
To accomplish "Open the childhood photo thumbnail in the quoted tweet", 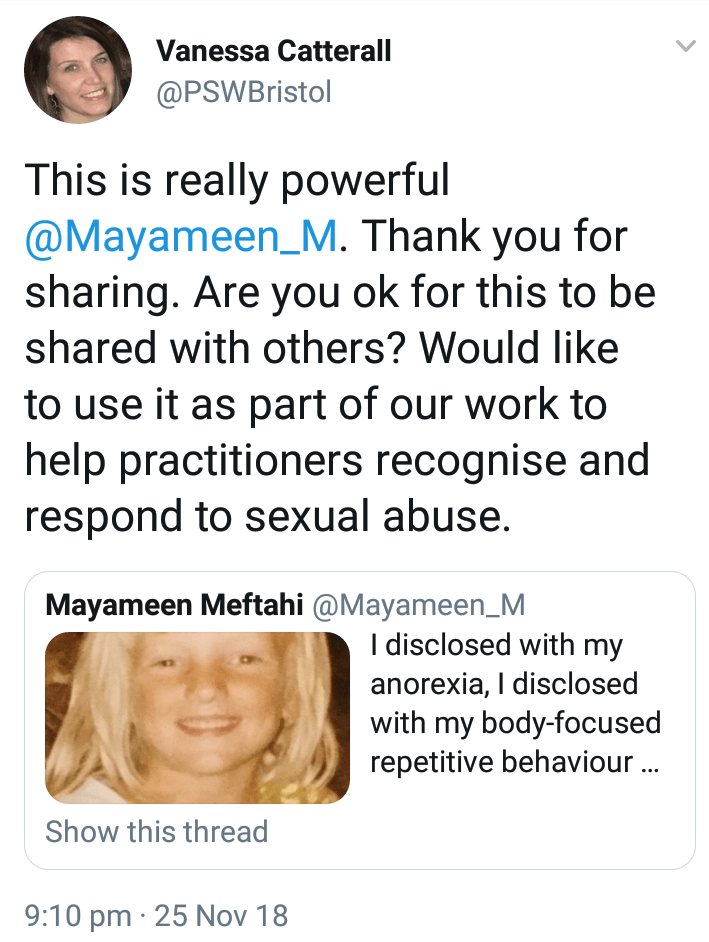I will (x=198, y=718).
